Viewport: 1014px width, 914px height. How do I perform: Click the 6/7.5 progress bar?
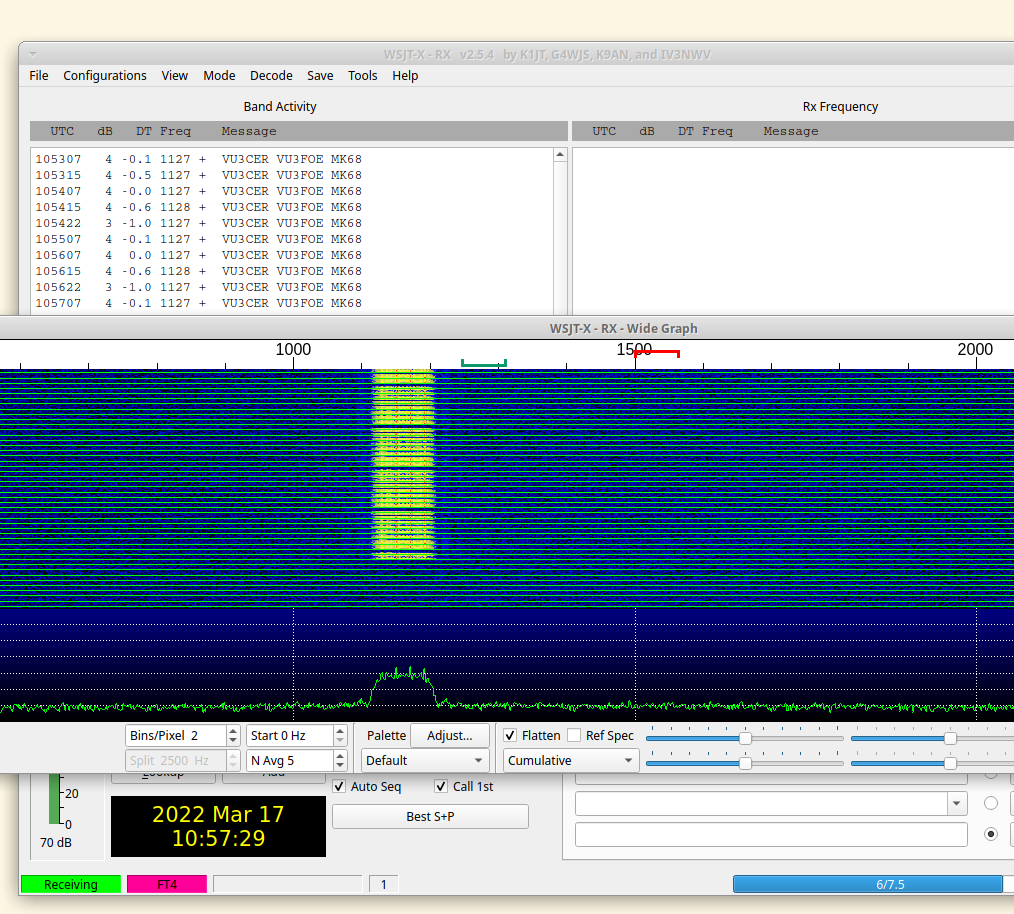873,884
